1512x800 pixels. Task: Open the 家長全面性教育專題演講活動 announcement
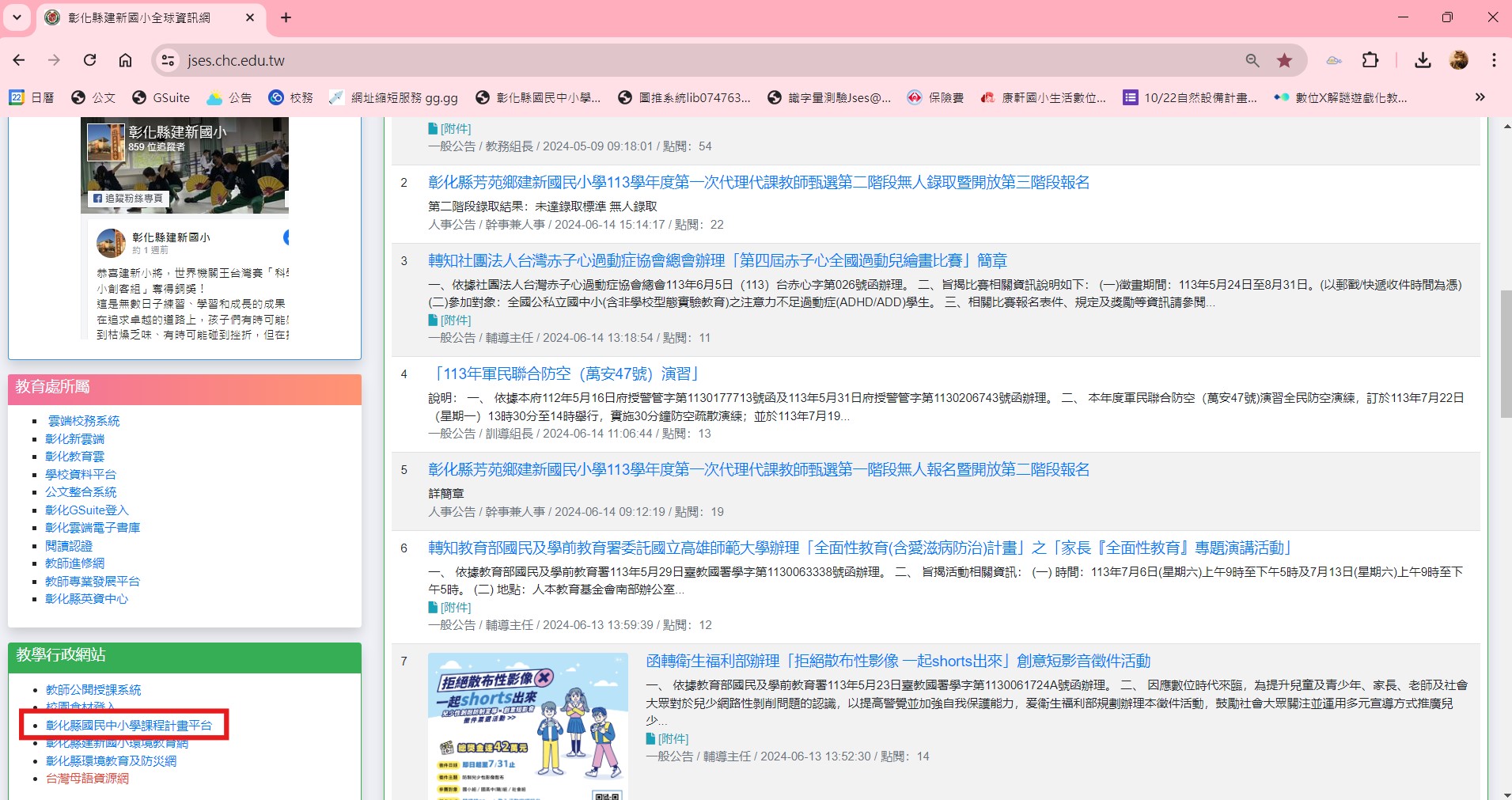pyautogui.click(x=861, y=548)
